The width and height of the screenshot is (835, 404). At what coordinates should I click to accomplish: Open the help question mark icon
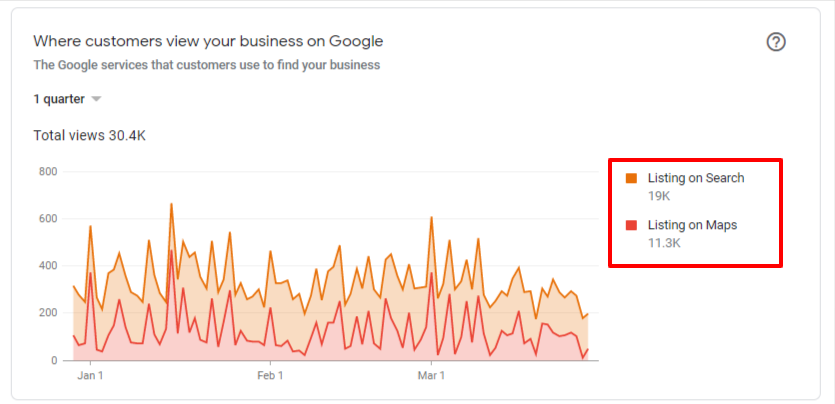776,42
